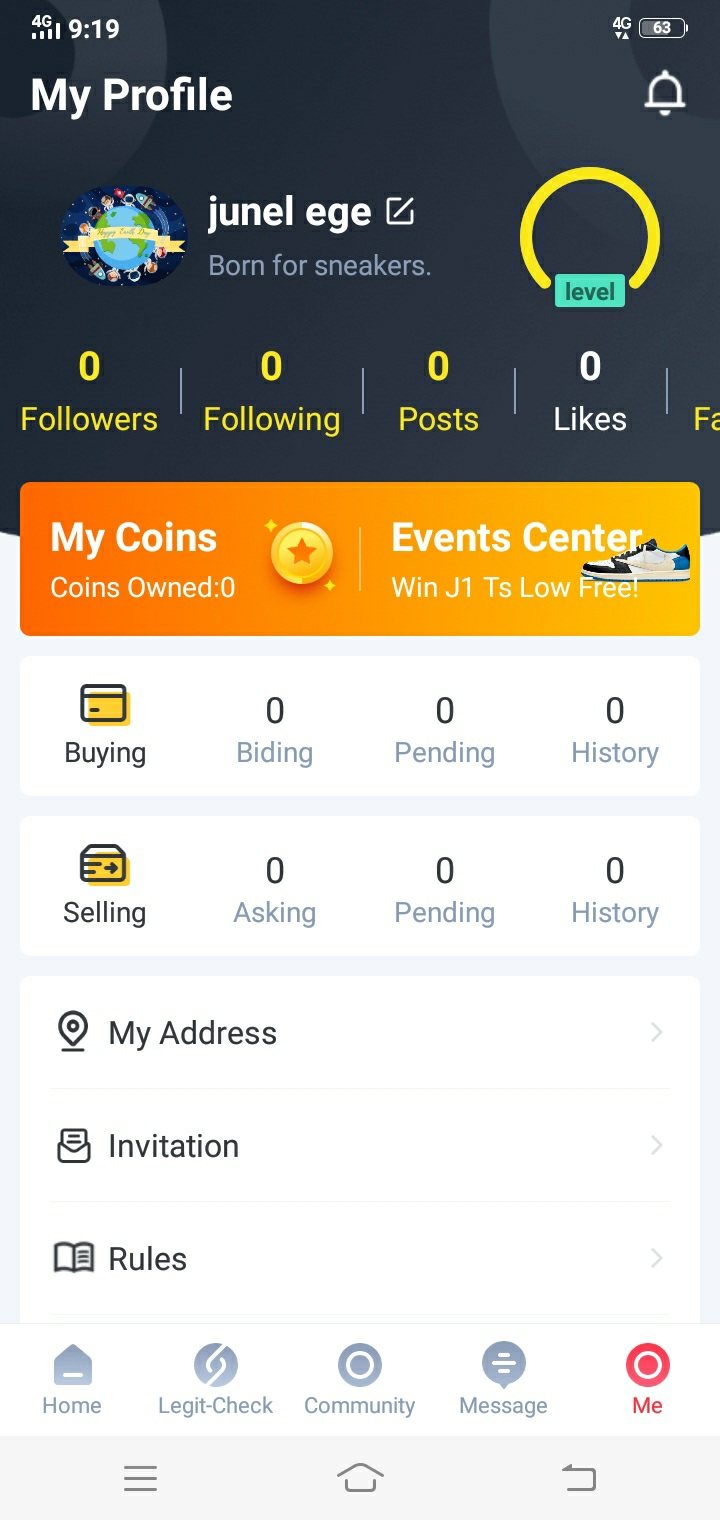View the Followers count
Screen dimensions: 720x1520
89,391
